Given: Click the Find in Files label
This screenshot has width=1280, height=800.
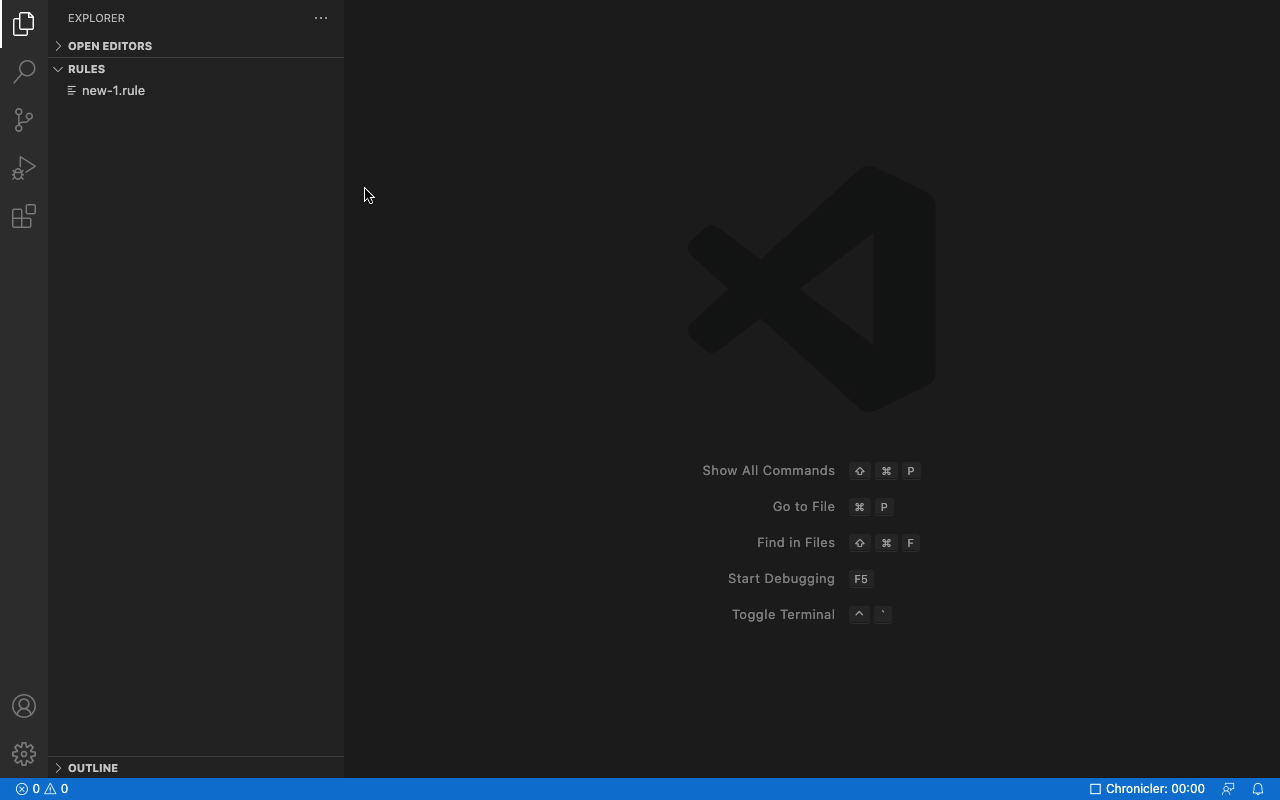Looking at the screenshot, I should pyautogui.click(x=796, y=543).
